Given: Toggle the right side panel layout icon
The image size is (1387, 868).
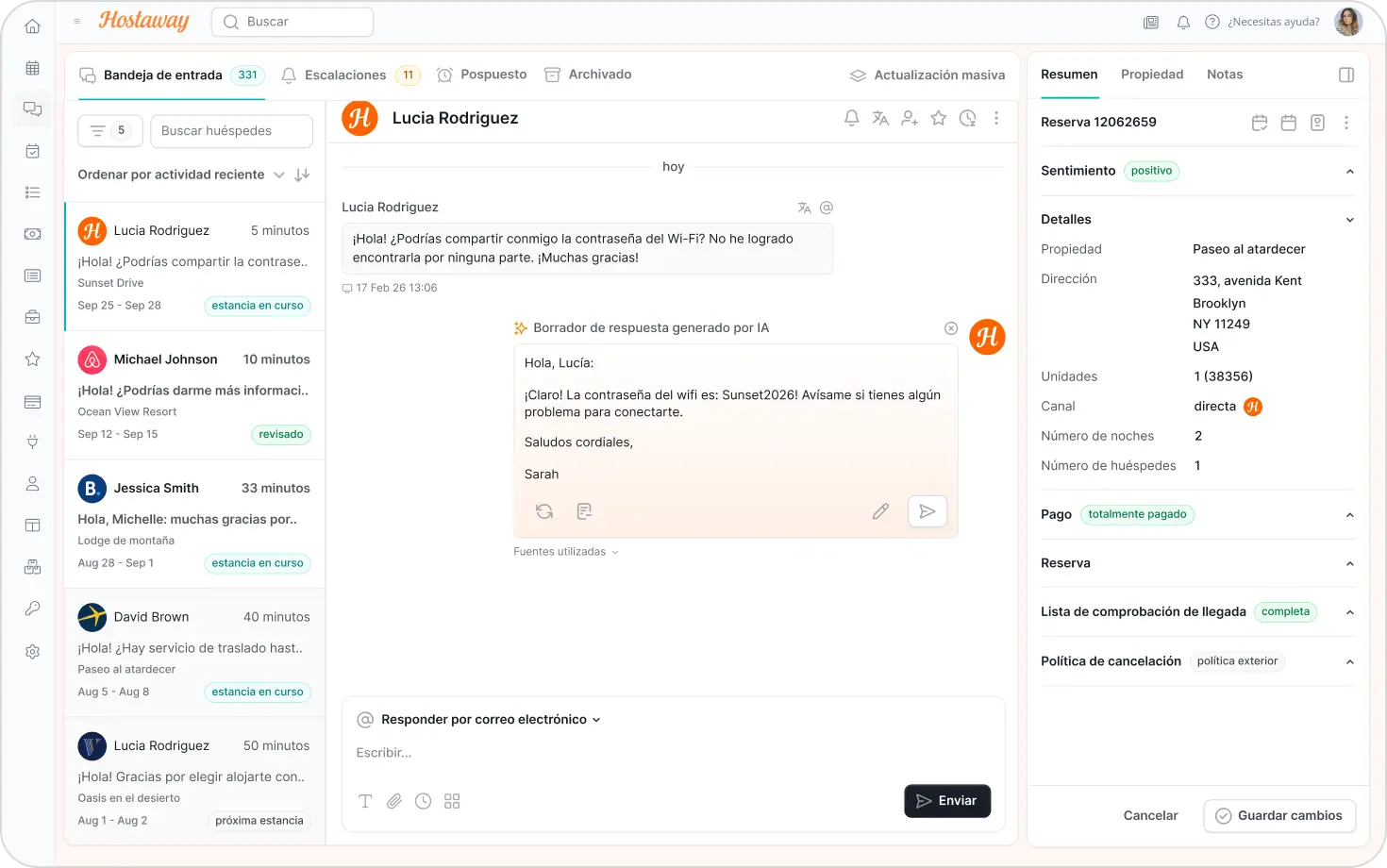Looking at the screenshot, I should click(x=1346, y=75).
